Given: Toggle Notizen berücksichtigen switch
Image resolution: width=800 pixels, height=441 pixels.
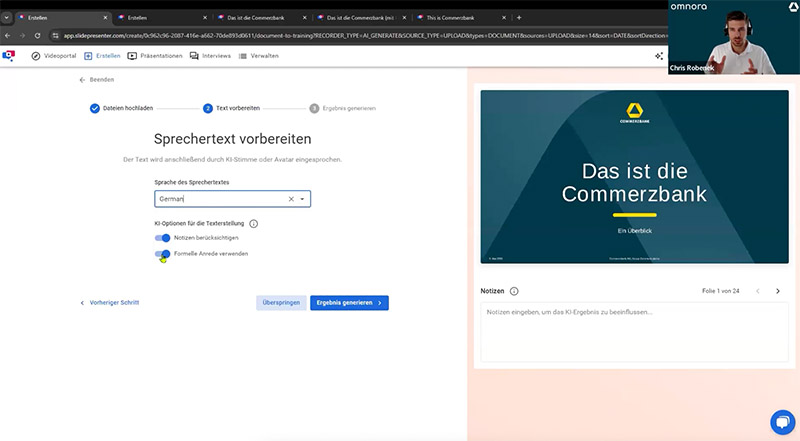Looking at the screenshot, I should click(162, 238).
